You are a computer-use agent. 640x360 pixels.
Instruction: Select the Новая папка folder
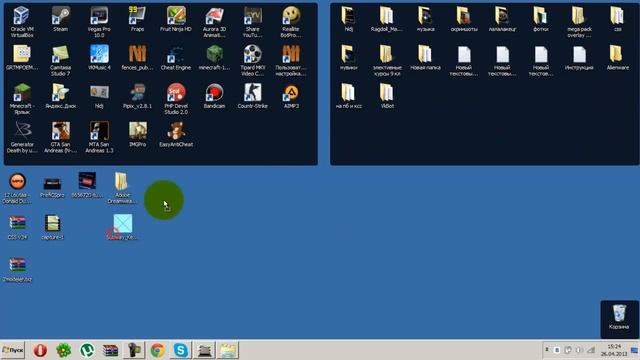(x=425, y=55)
